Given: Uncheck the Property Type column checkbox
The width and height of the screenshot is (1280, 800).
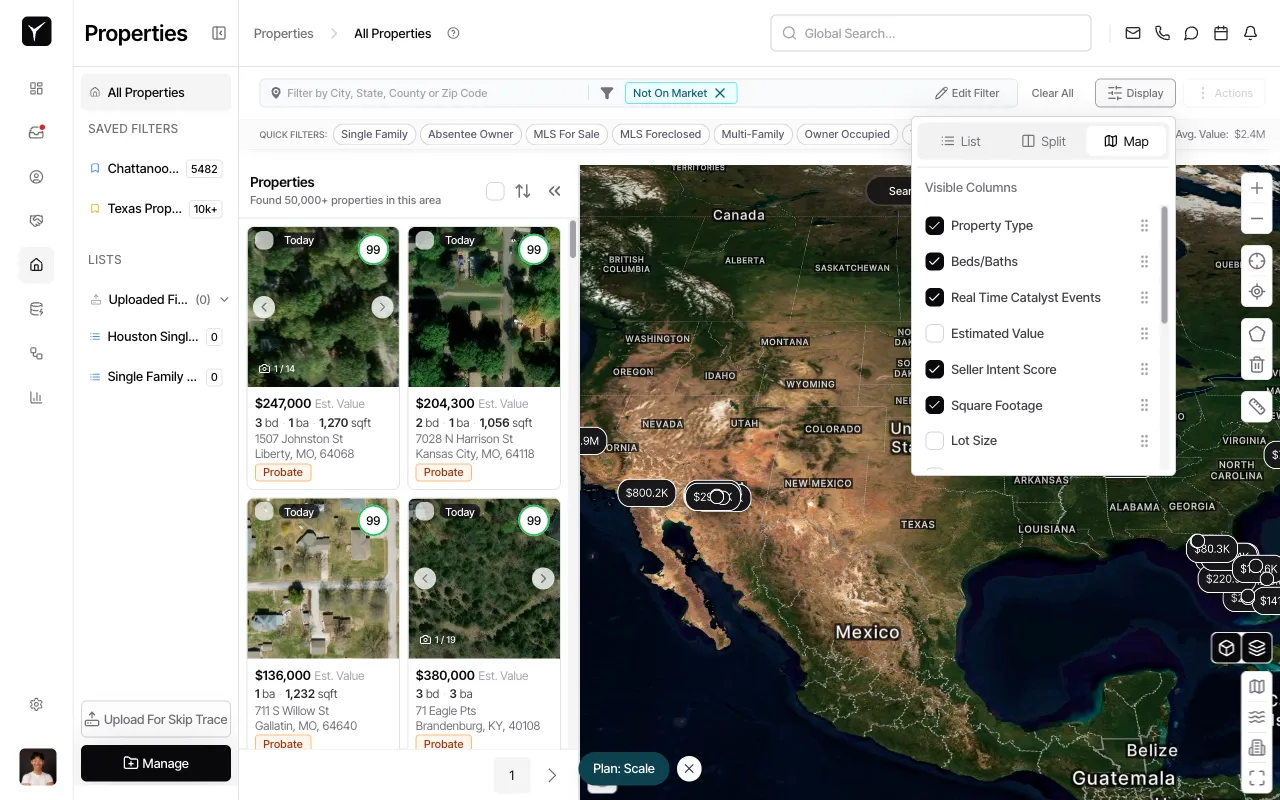Looking at the screenshot, I should click(935, 226).
